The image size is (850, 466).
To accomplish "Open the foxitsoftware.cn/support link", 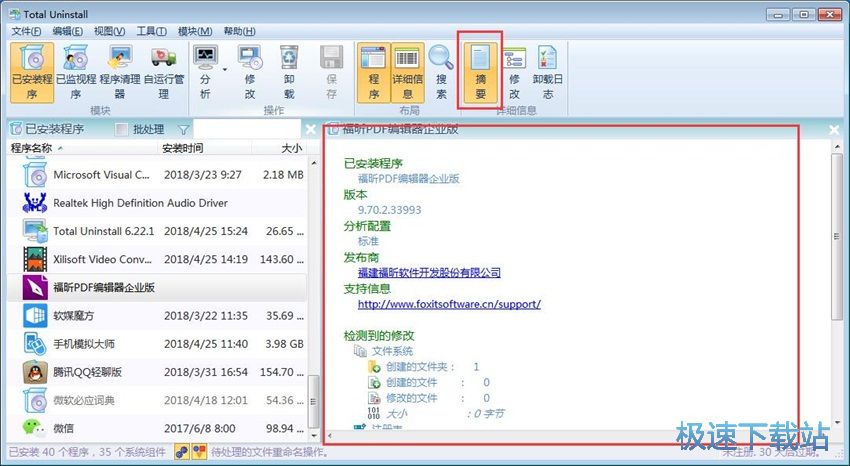I will pyautogui.click(x=449, y=304).
